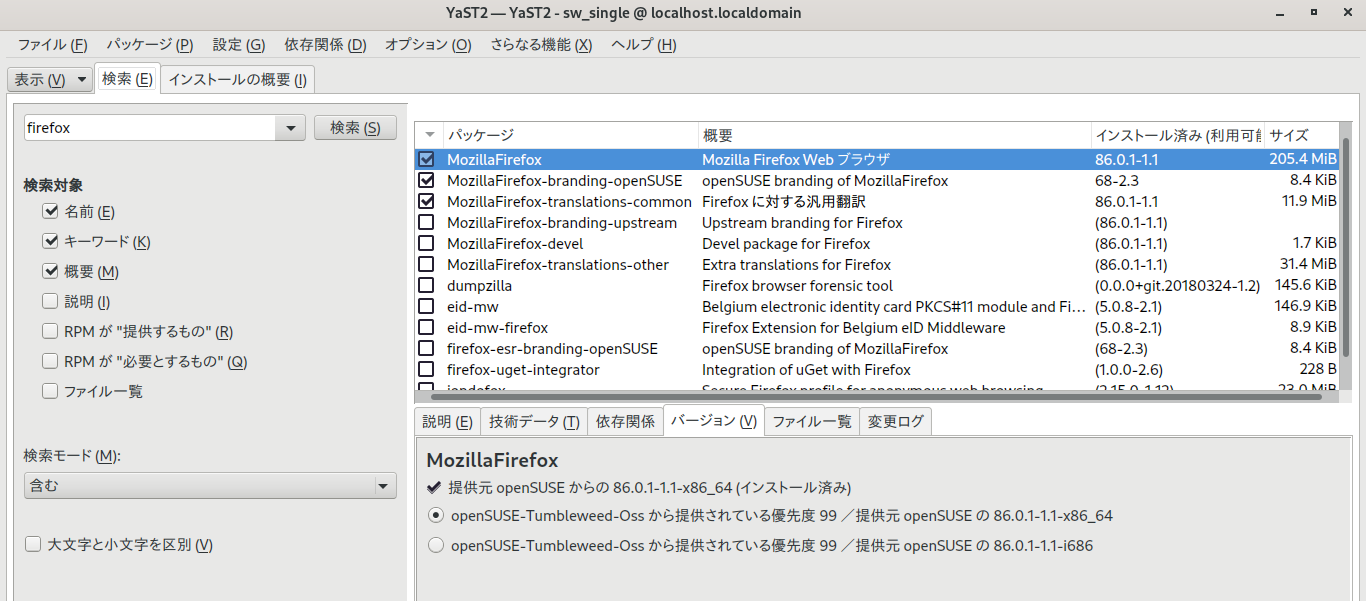Viewport: 1366px width, 601px height.
Task: Enable RPM が "必要とするもの" (Q) checkbox
Action: [50, 362]
